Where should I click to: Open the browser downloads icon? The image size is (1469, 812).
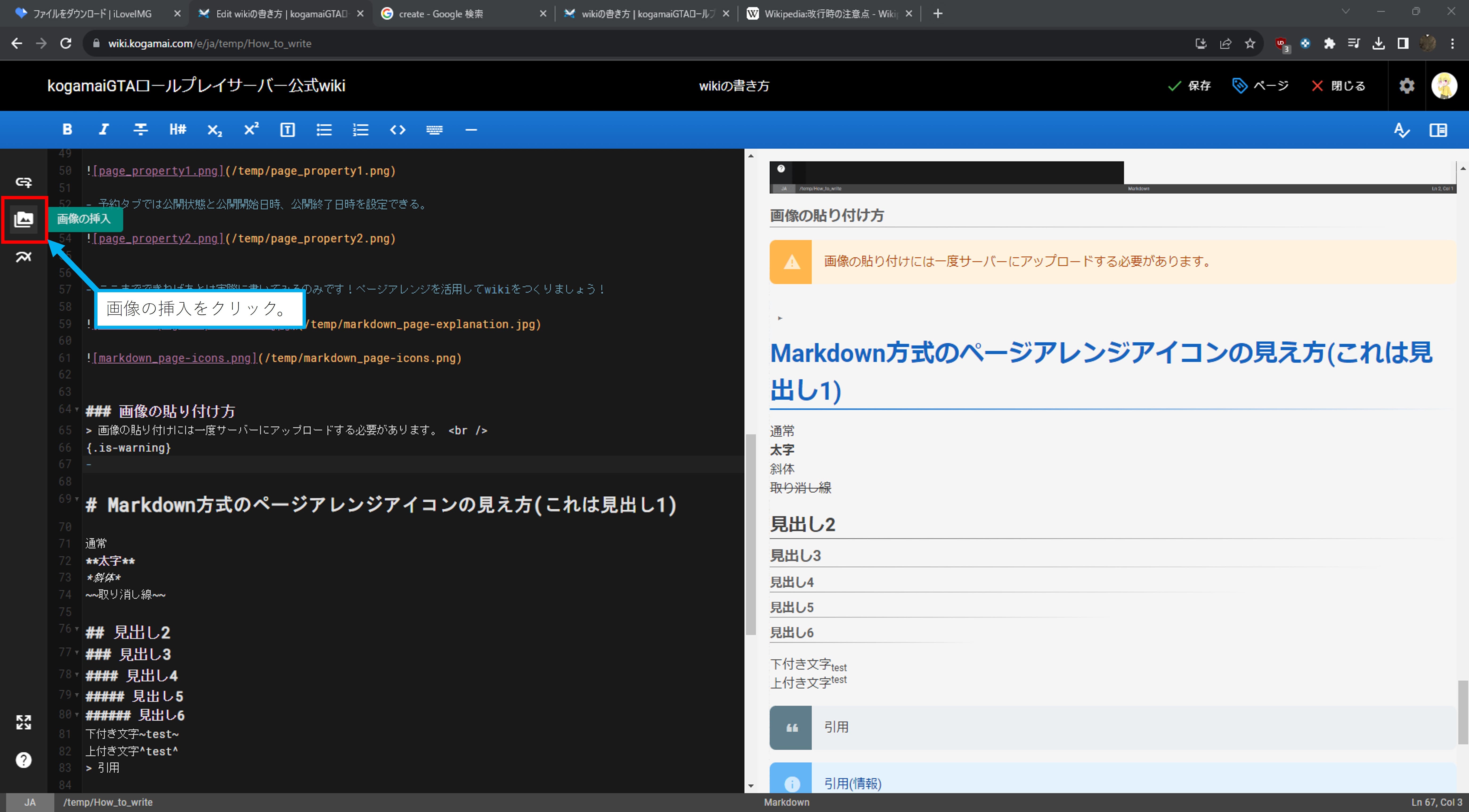(1379, 43)
